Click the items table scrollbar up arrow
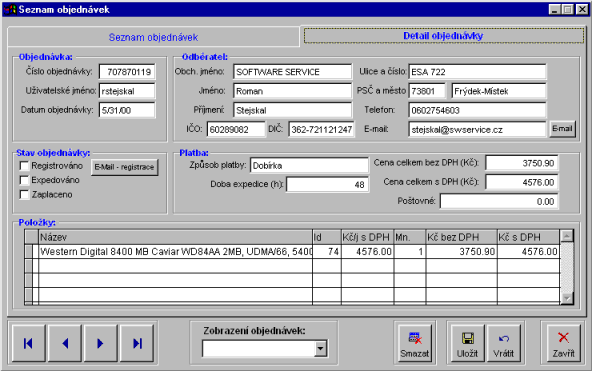Screen dimensions: 592x371 (x=567, y=236)
